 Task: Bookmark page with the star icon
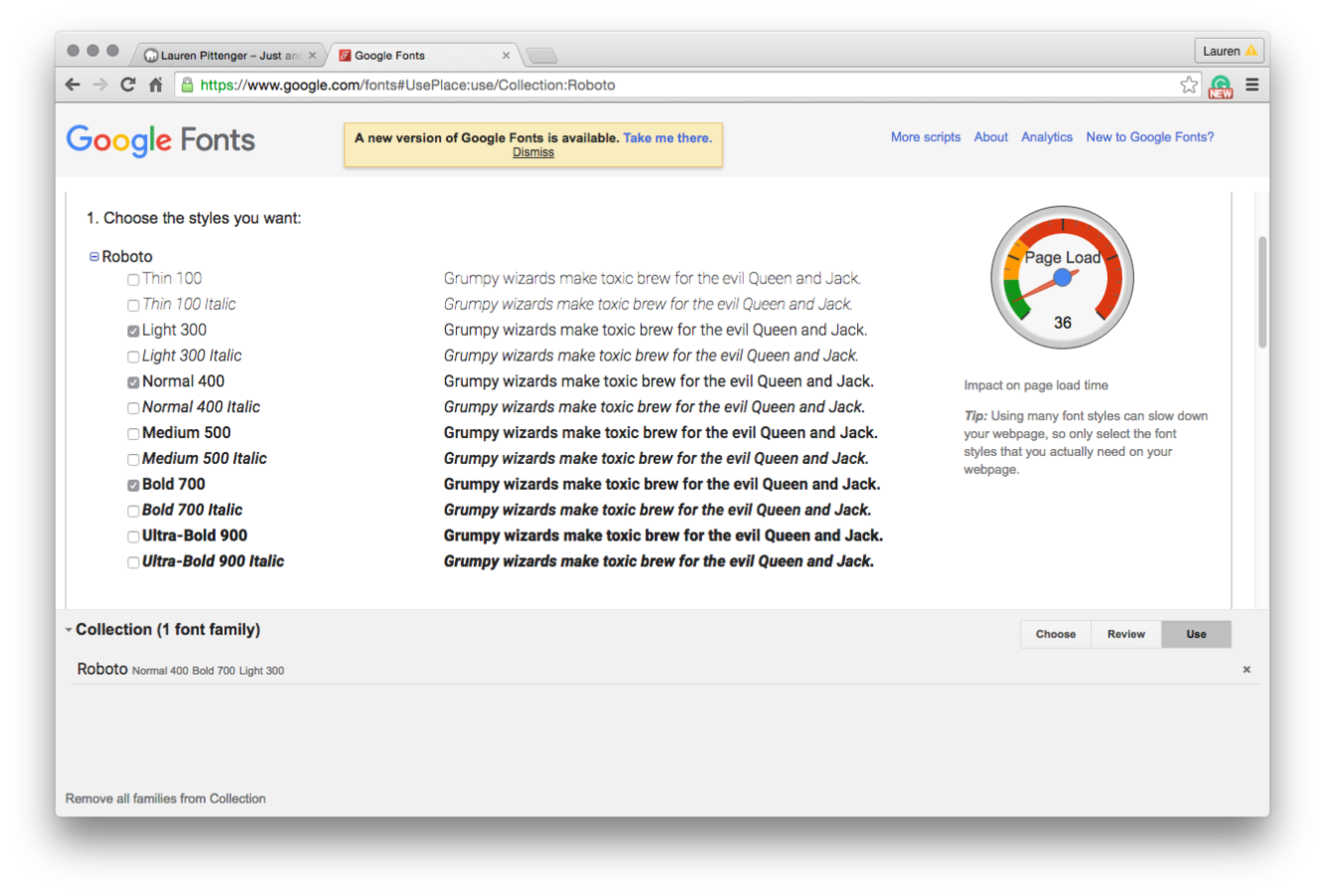click(x=1189, y=85)
